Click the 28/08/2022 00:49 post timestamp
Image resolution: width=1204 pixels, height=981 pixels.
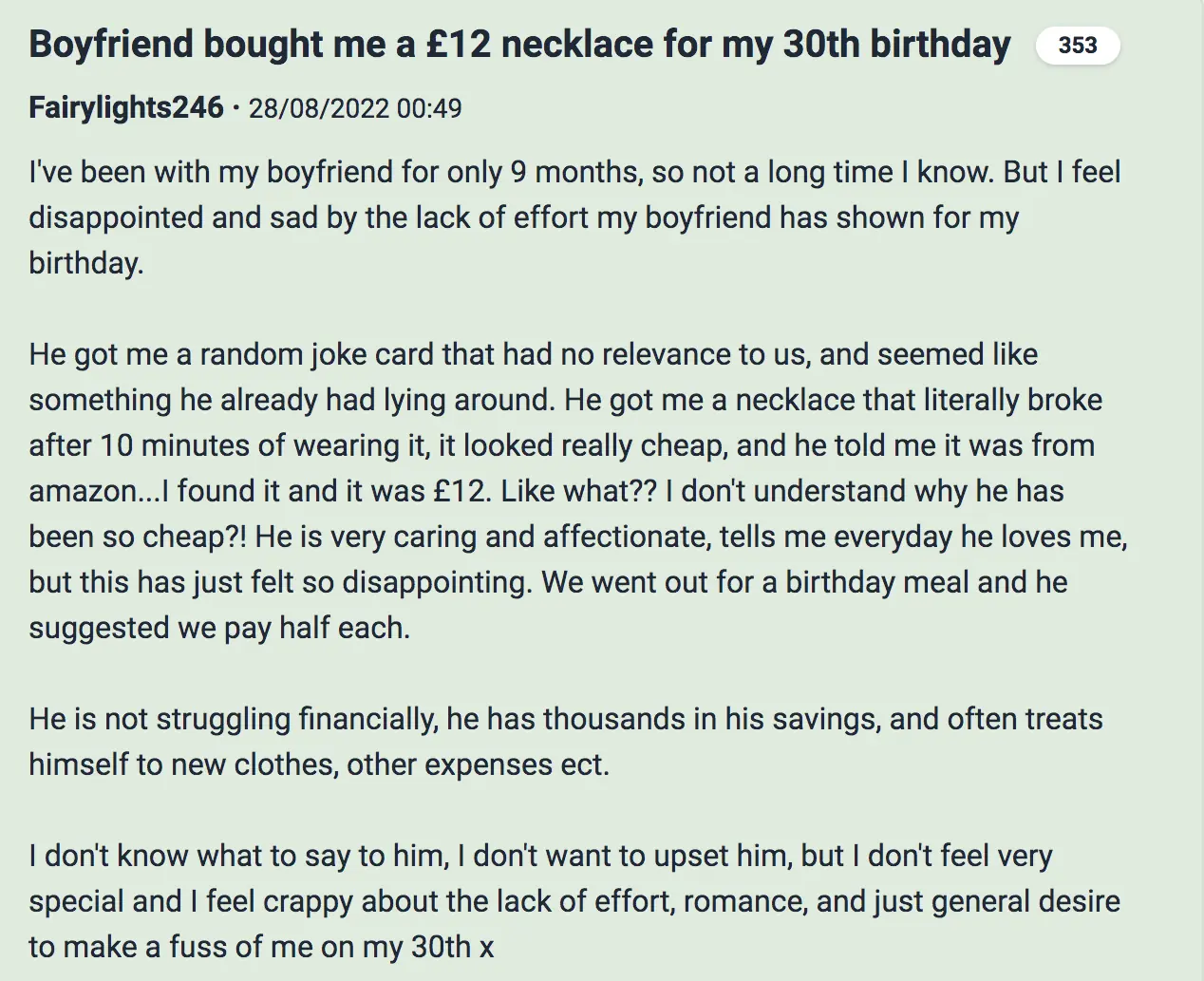[x=355, y=108]
